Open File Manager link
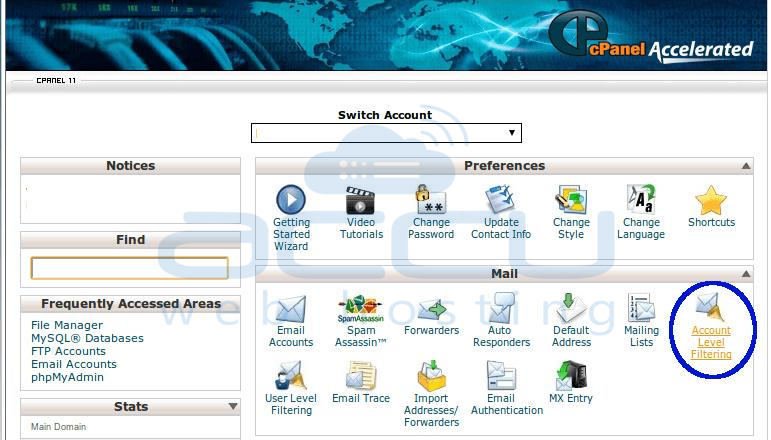The image size is (771, 440). coord(67,325)
